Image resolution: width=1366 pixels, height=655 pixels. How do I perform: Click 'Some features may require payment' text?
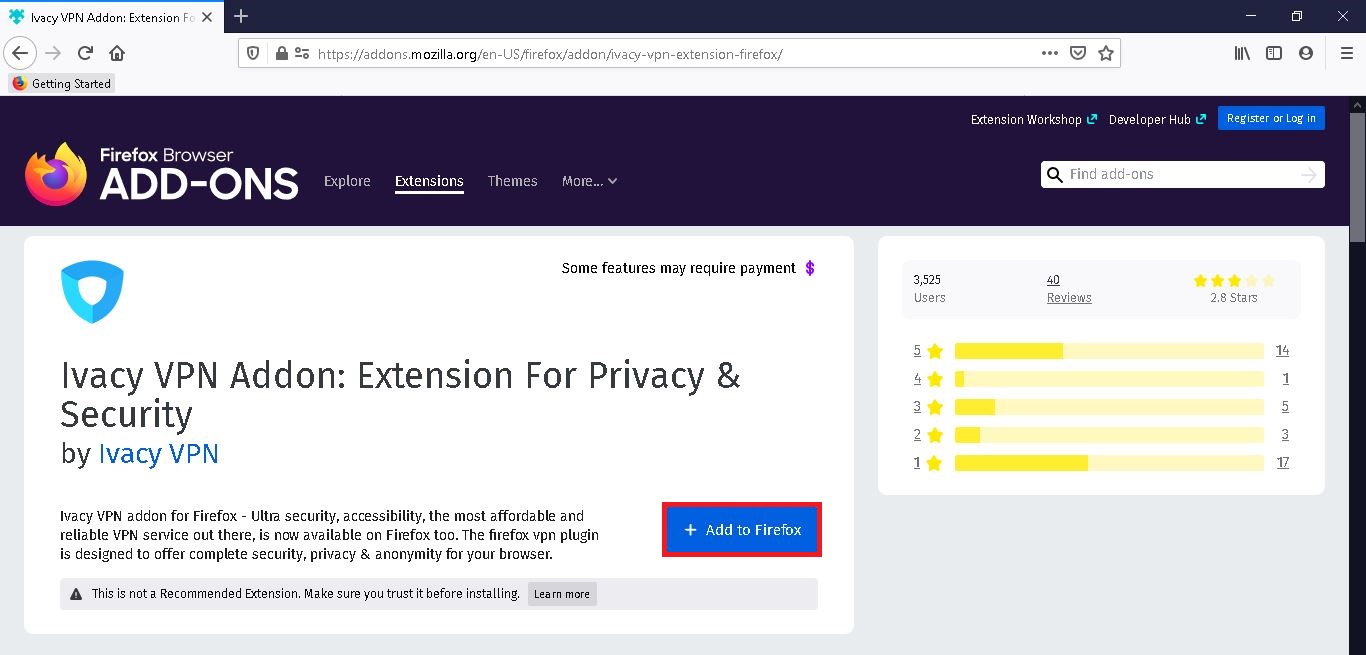tap(679, 268)
